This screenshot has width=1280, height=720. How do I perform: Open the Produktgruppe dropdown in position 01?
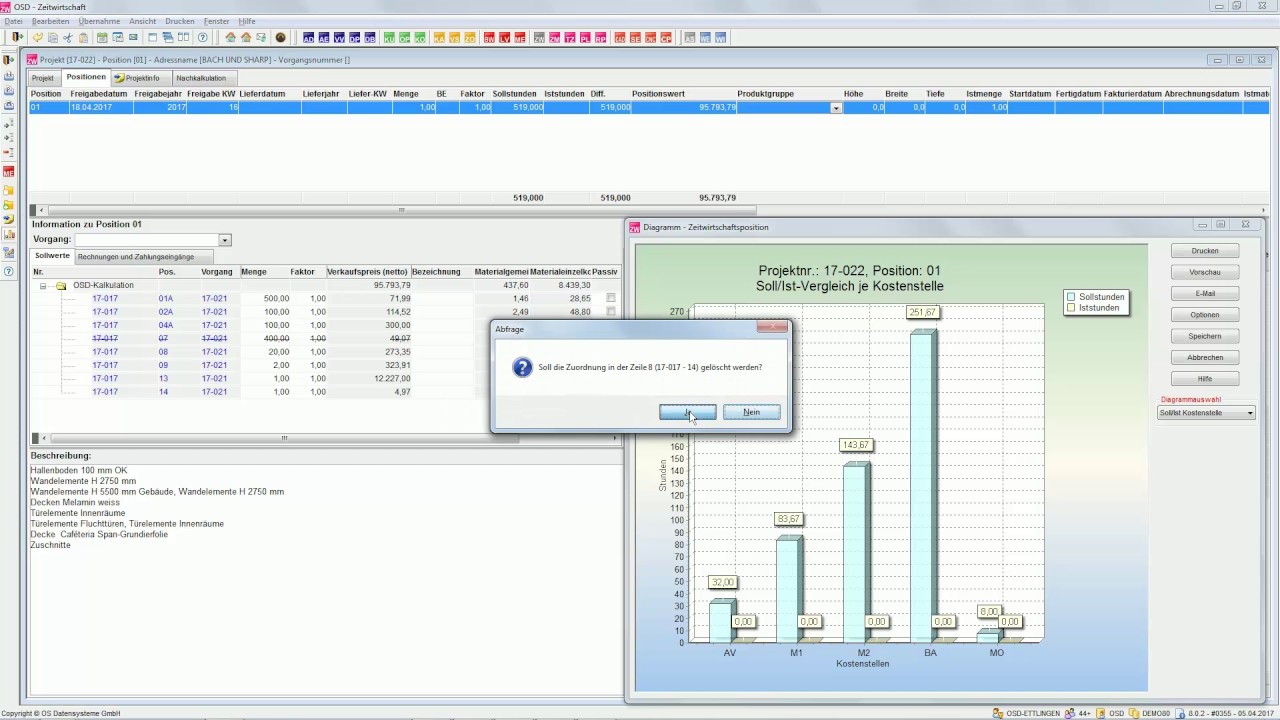click(x=837, y=108)
